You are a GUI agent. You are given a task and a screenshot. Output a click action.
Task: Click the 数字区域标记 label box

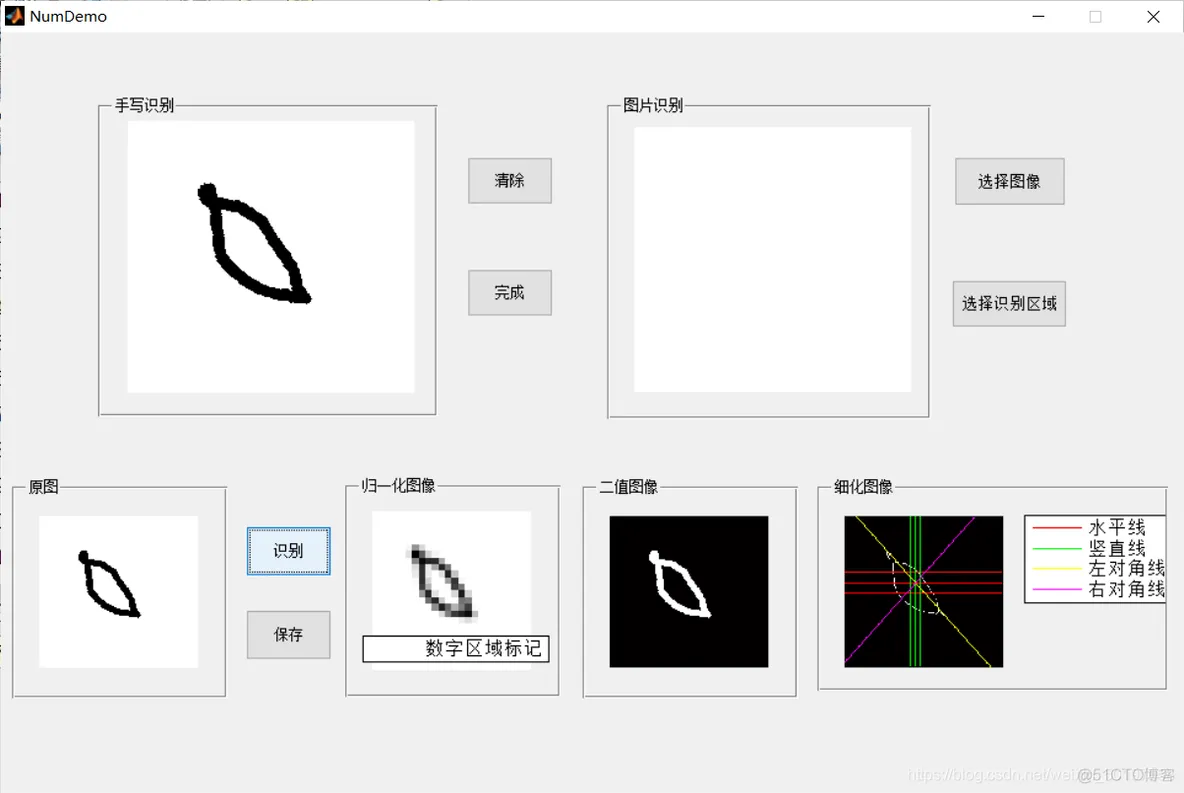(x=456, y=649)
